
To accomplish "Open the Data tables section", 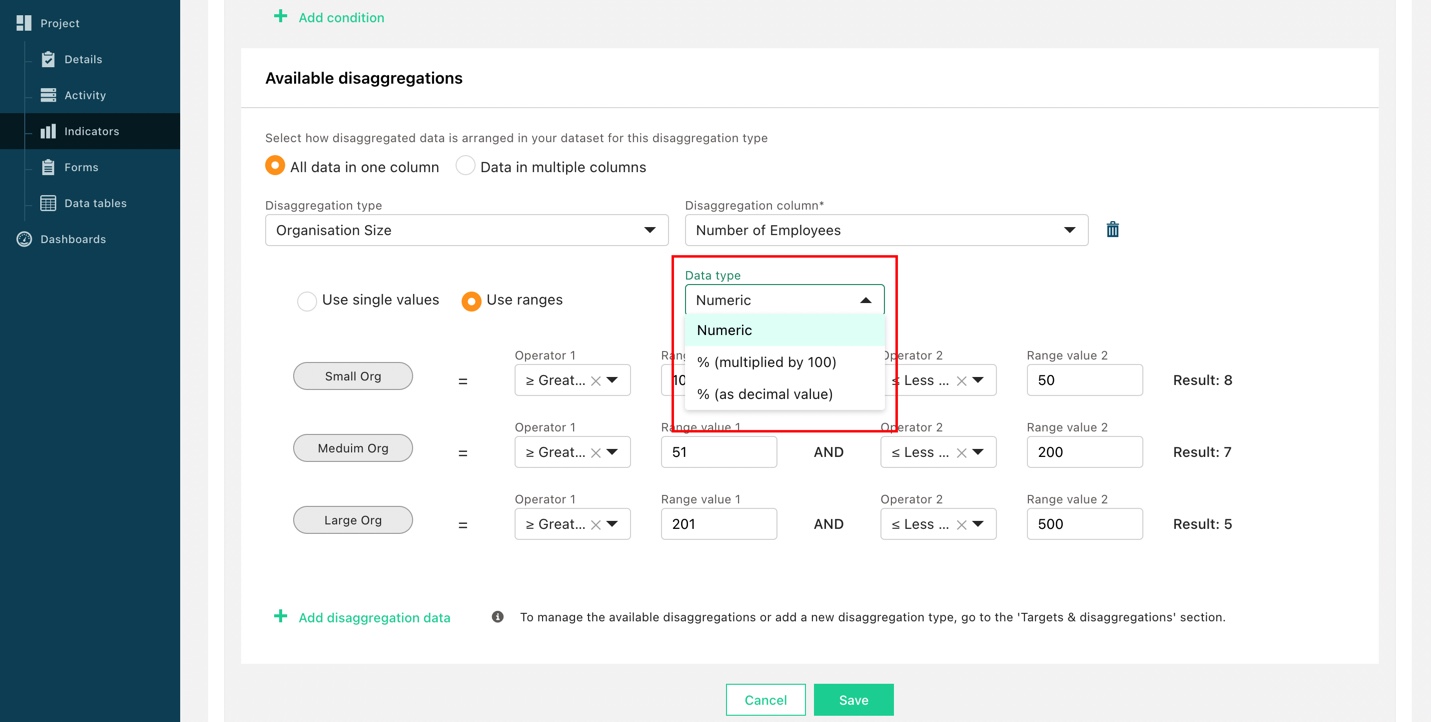I will coord(95,203).
